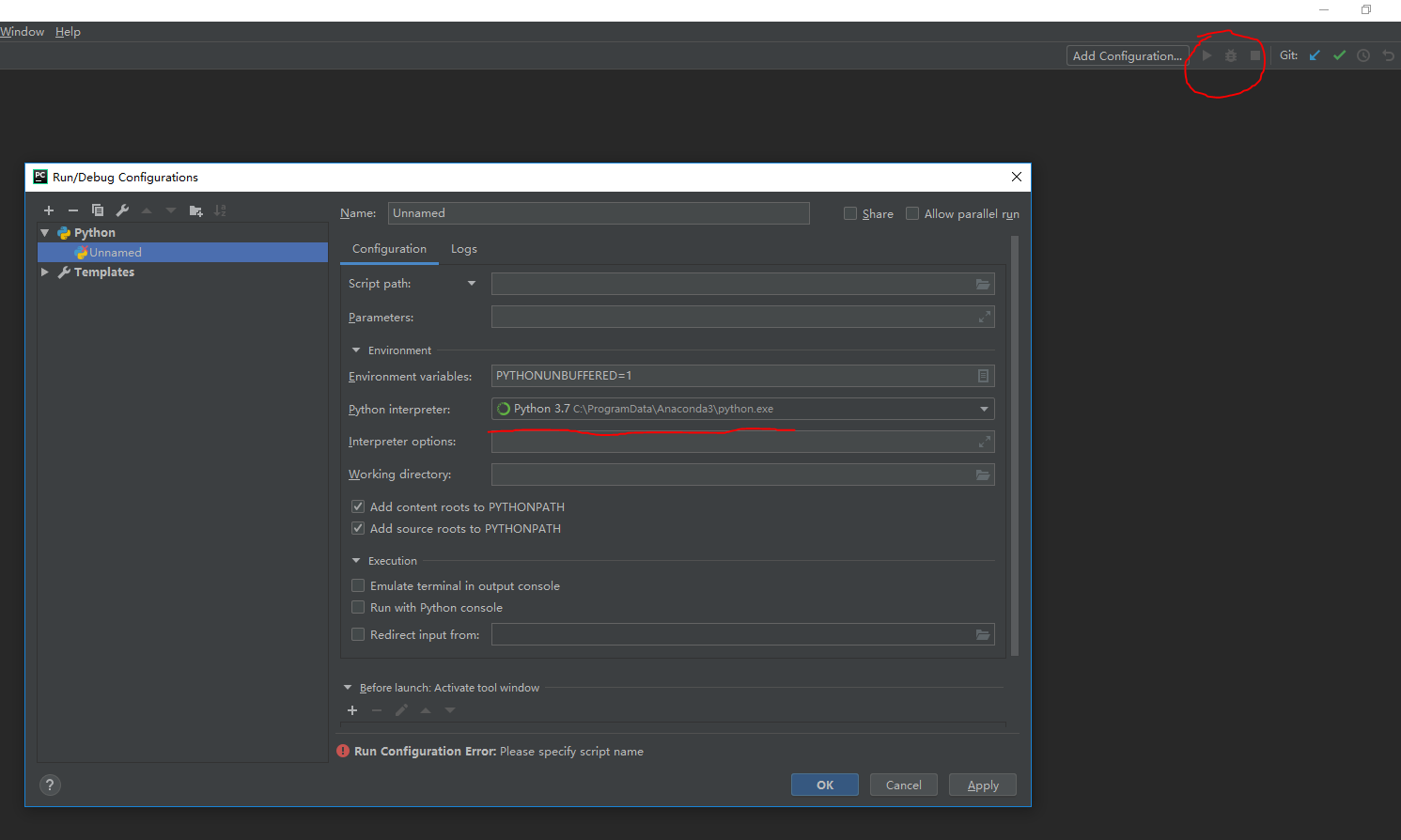The height and width of the screenshot is (840, 1401).
Task: Select the Python group in tree
Action: tap(95, 233)
